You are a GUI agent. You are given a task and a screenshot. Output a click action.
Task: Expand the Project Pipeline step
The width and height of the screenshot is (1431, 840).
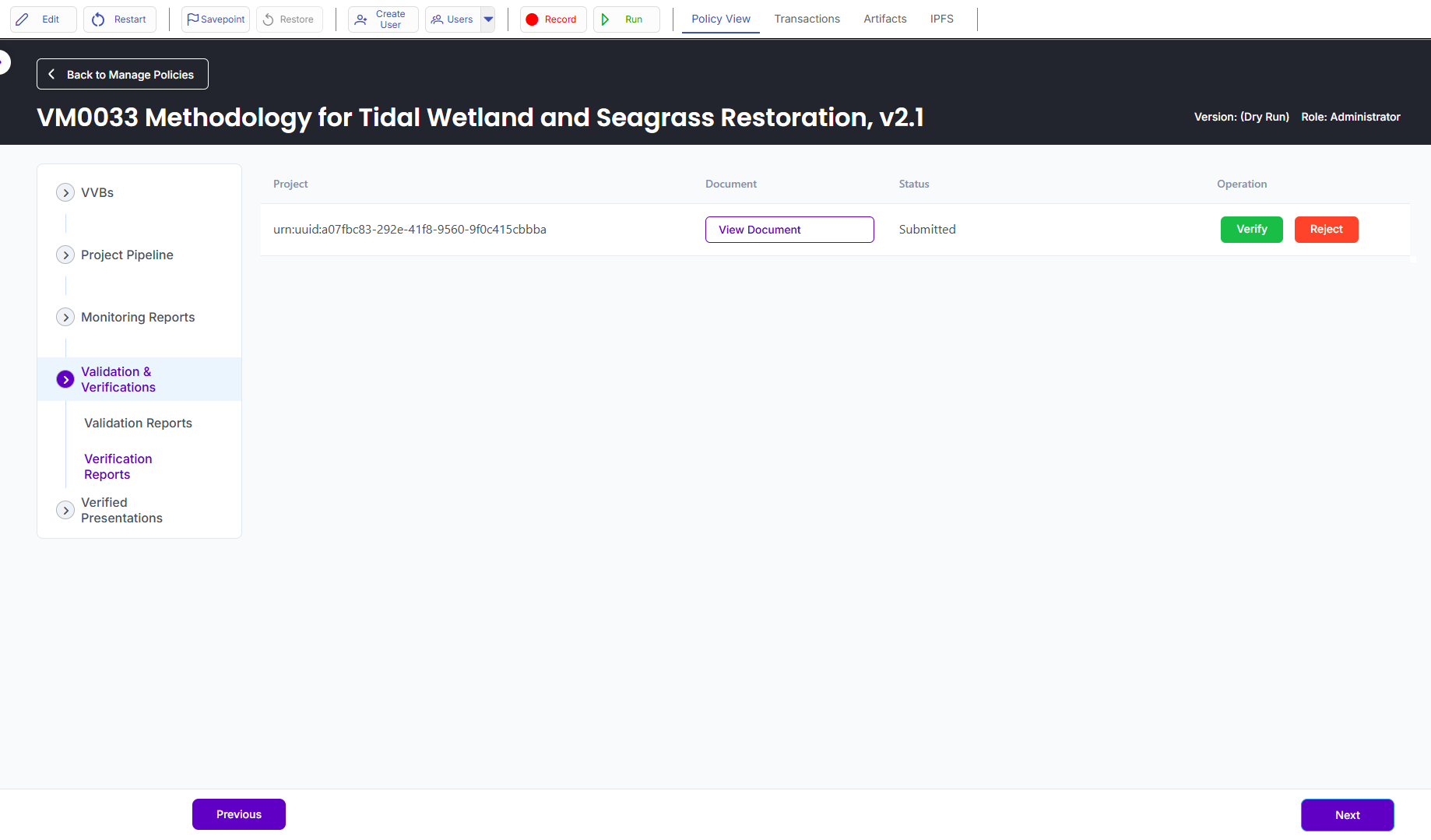pos(65,255)
